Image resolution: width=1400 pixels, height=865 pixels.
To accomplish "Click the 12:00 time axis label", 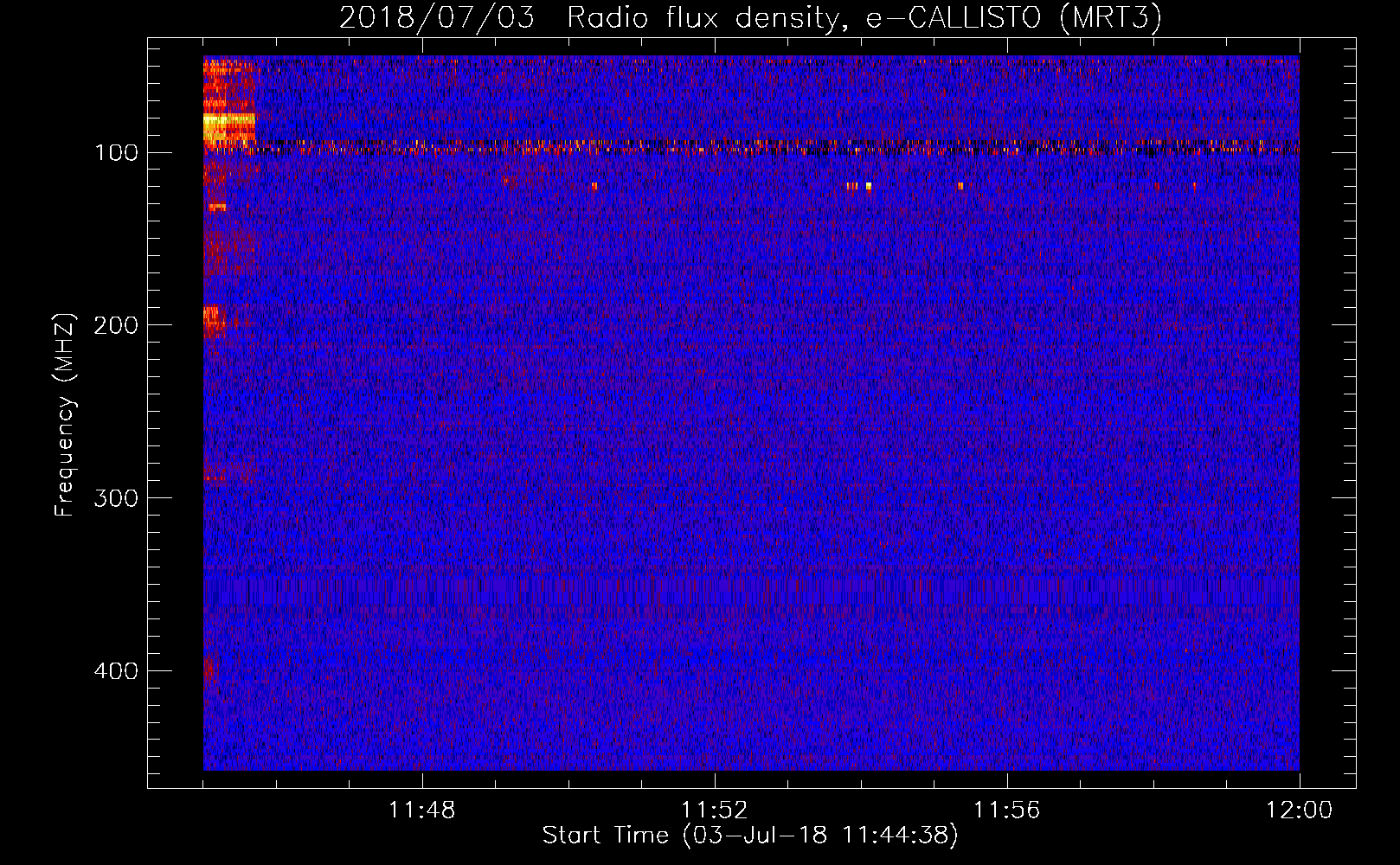I will click(1299, 811).
